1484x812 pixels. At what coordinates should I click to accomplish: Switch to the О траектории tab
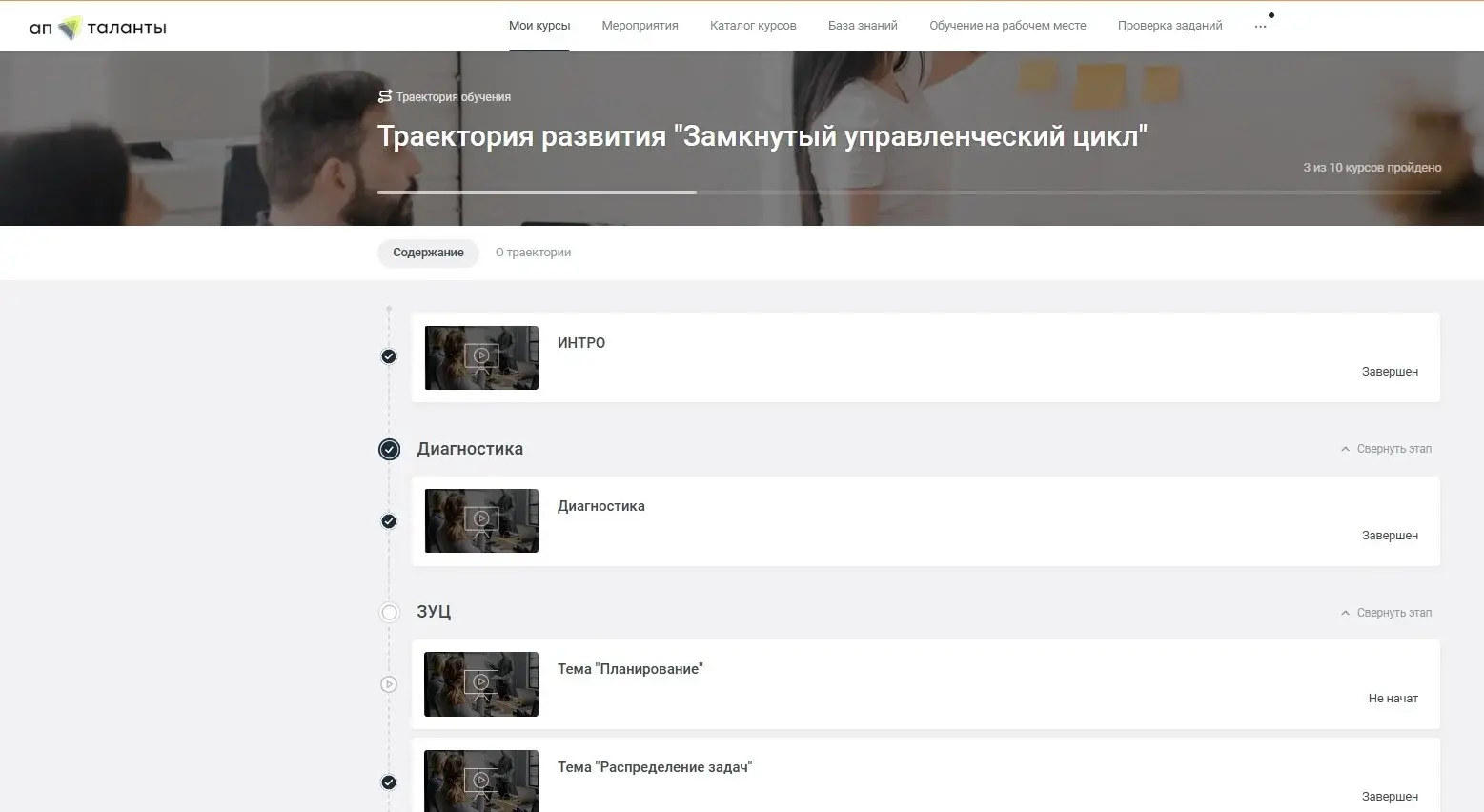point(533,253)
